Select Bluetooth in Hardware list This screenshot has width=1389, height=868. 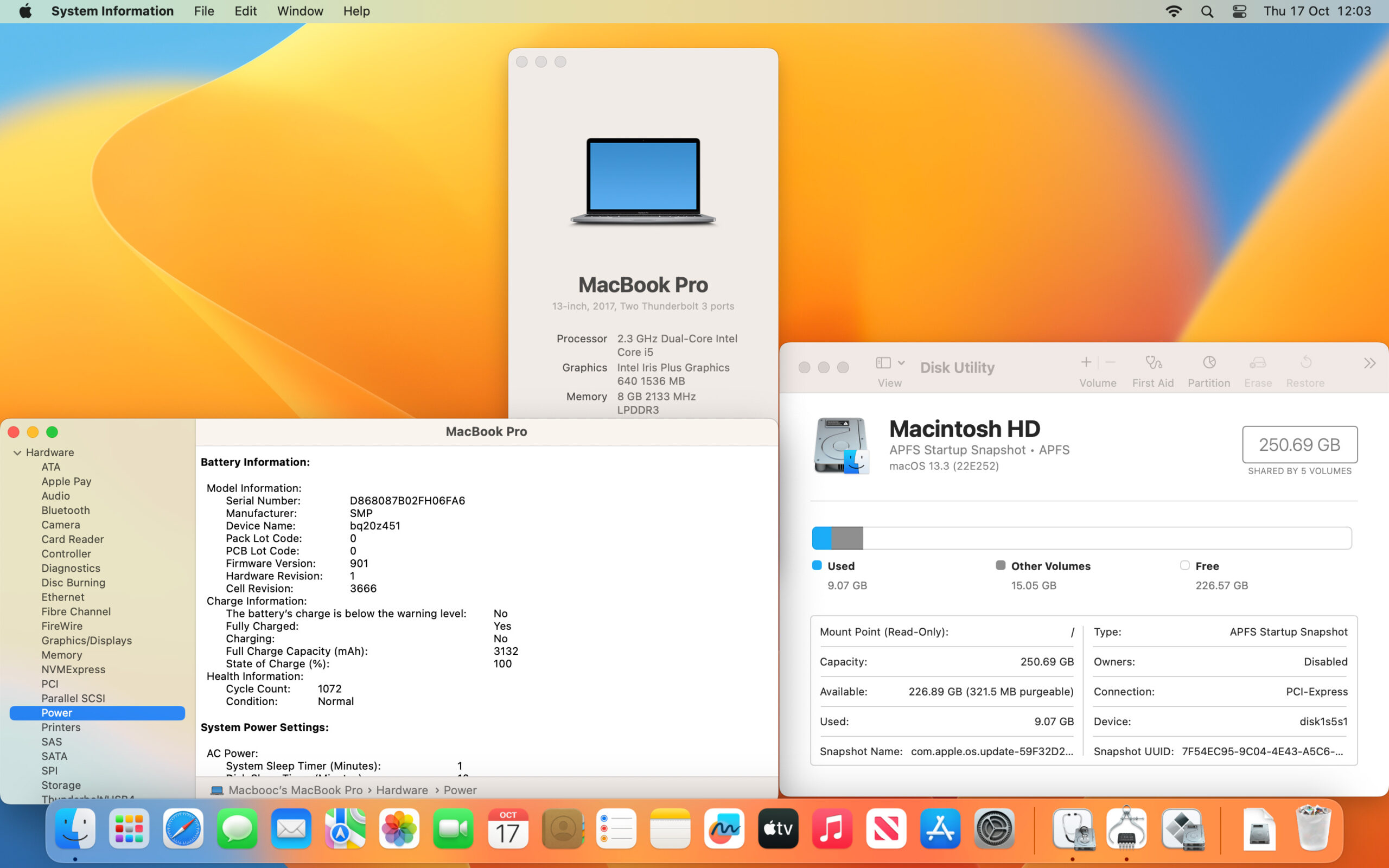(x=66, y=510)
